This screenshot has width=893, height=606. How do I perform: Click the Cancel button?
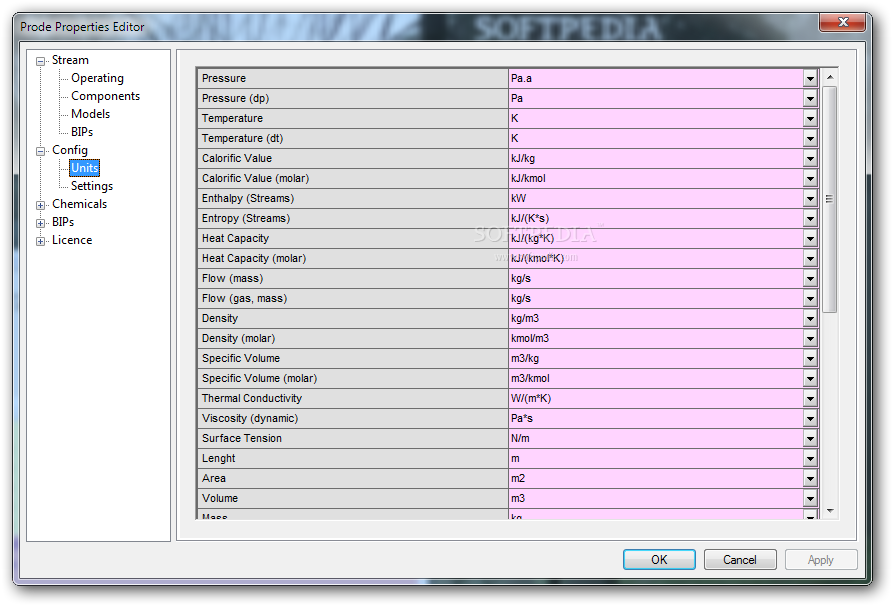point(740,560)
